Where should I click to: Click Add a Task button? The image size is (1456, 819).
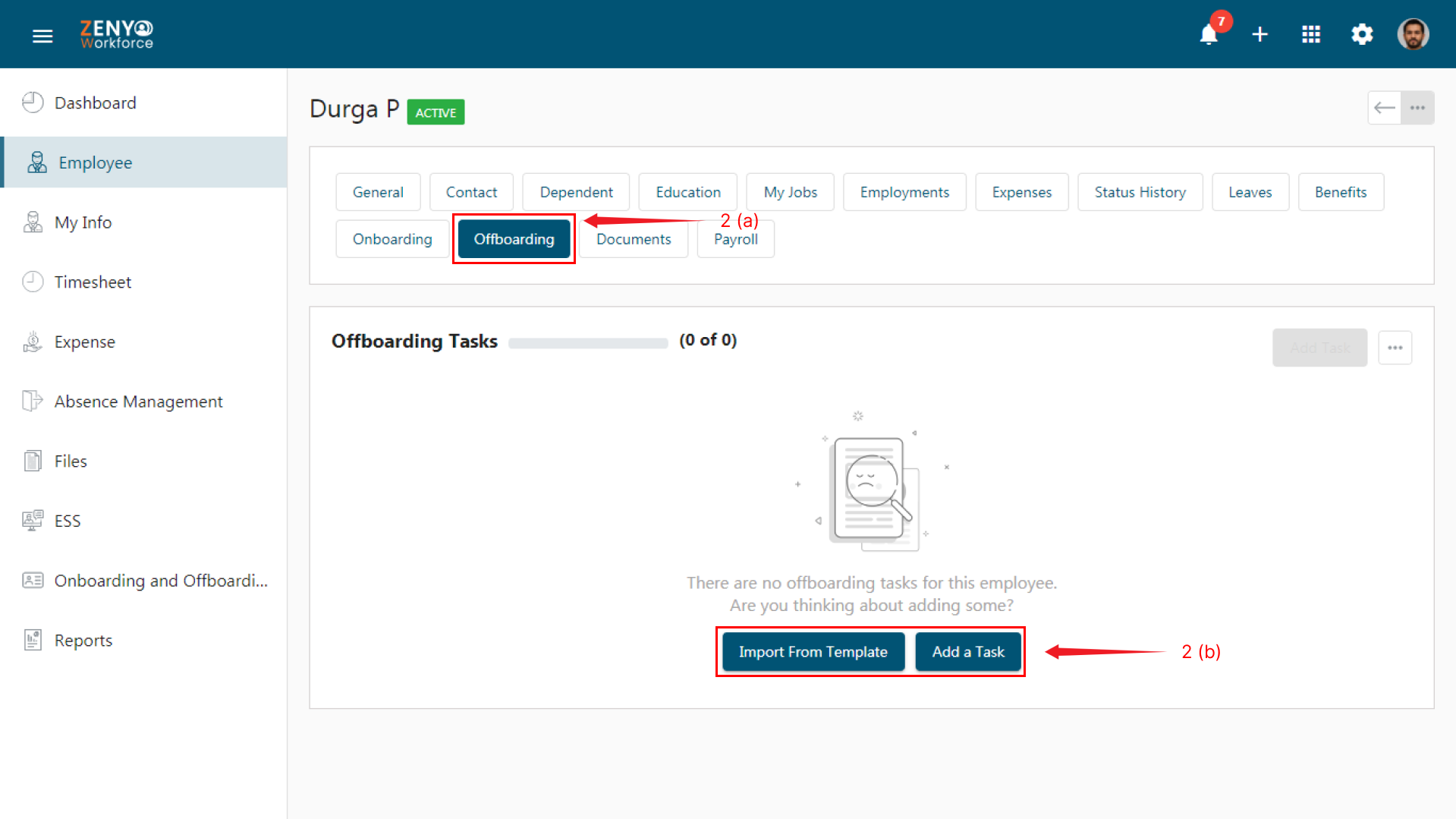coord(968,652)
